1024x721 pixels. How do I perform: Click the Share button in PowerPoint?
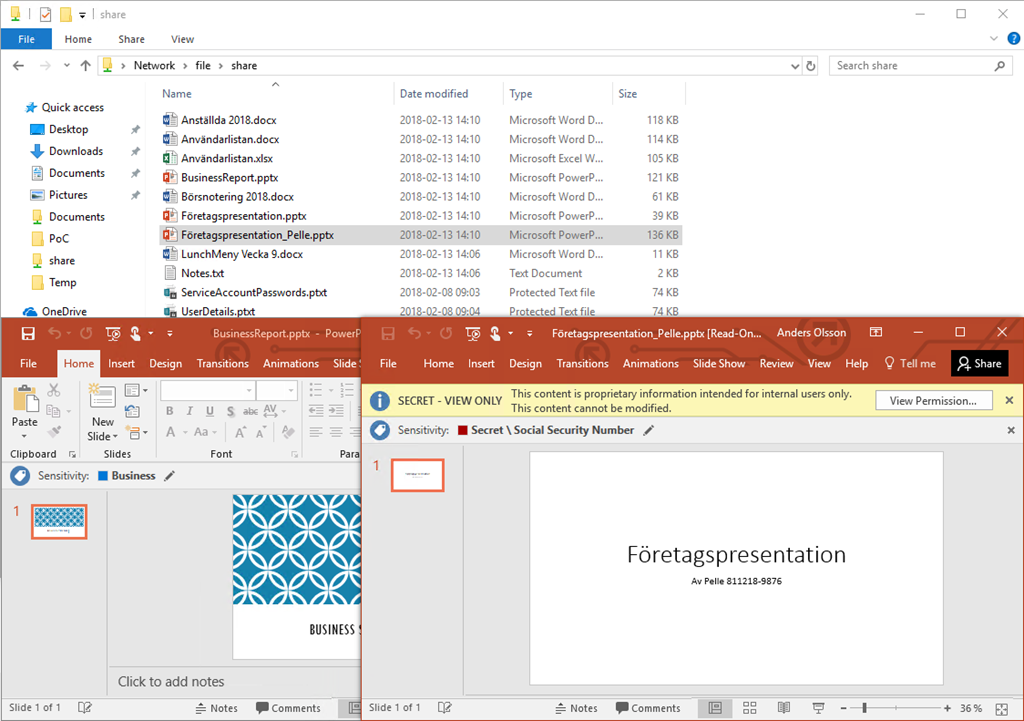point(979,364)
